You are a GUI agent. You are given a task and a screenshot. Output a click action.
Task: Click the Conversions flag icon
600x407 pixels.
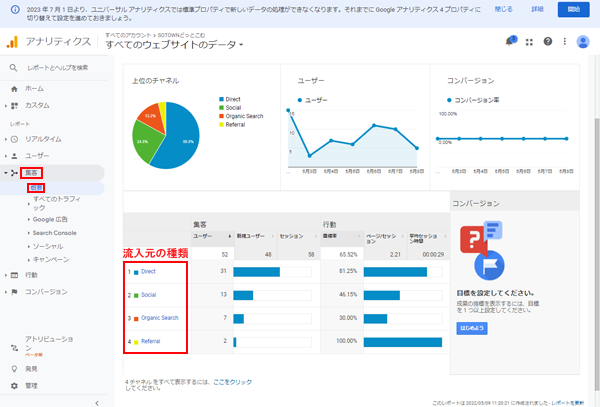point(14,292)
